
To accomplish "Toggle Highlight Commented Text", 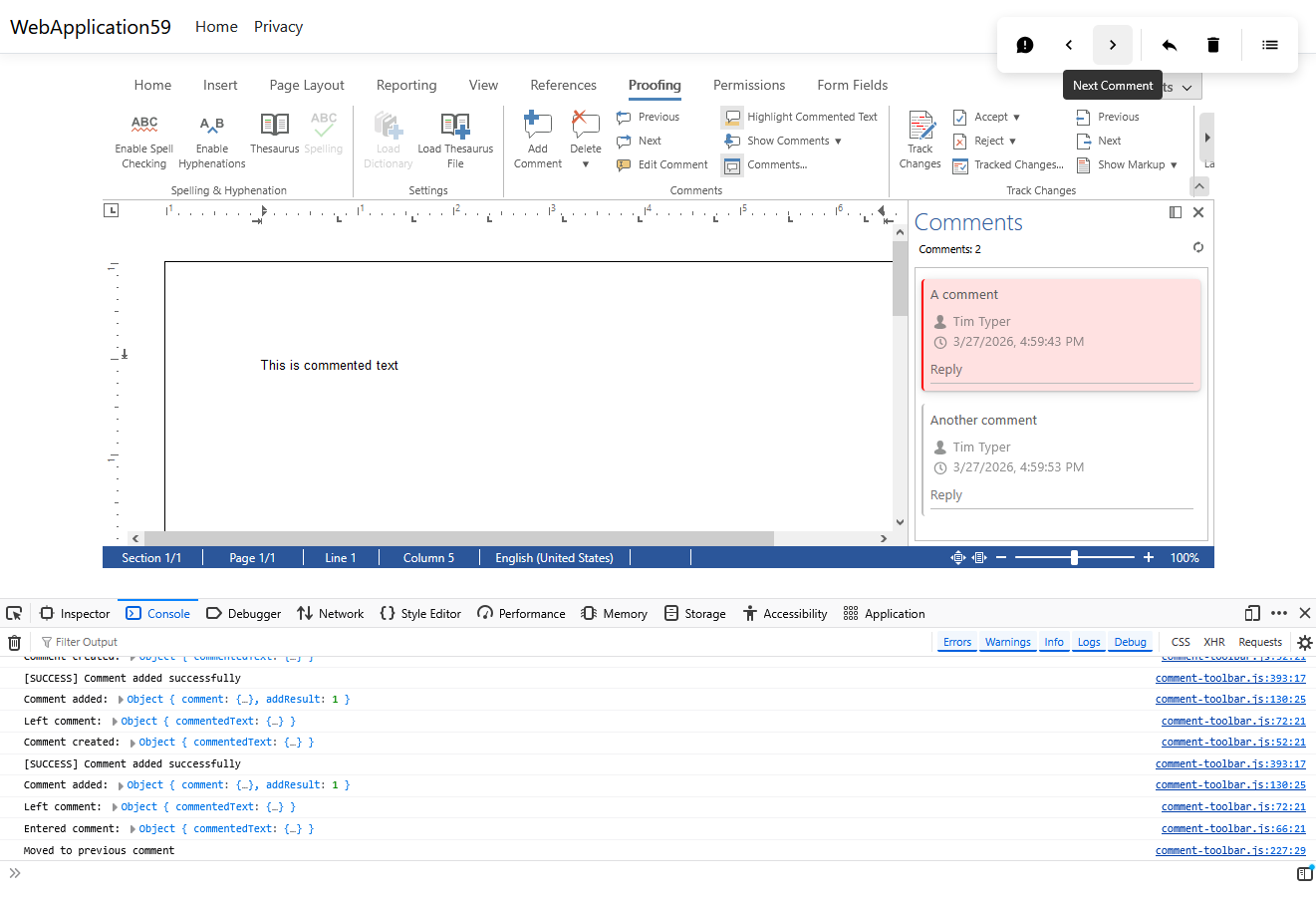I will point(800,117).
